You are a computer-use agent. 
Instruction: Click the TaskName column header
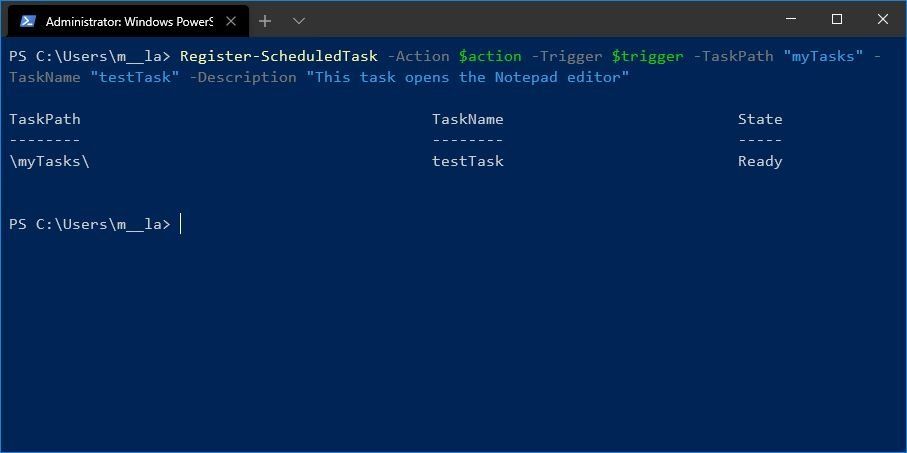tap(468, 119)
